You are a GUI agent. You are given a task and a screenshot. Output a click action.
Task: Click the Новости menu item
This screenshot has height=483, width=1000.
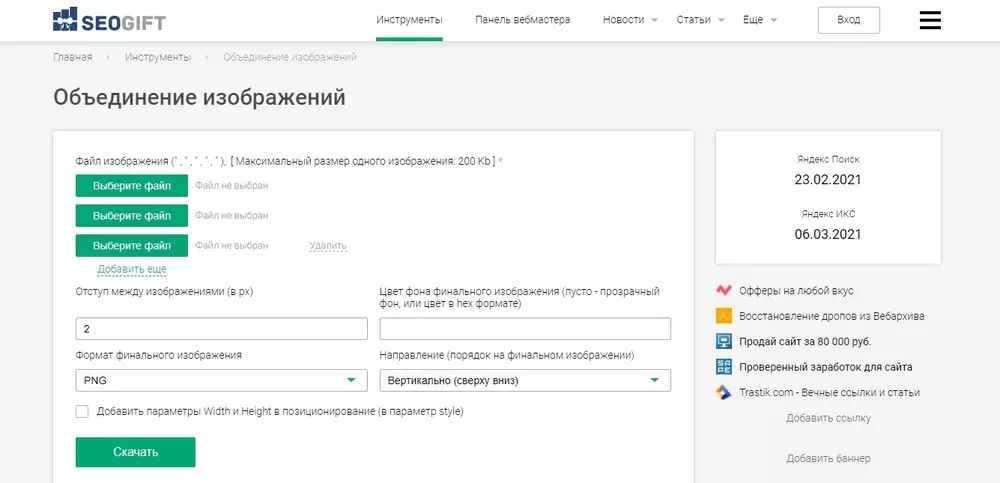[623, 20]
